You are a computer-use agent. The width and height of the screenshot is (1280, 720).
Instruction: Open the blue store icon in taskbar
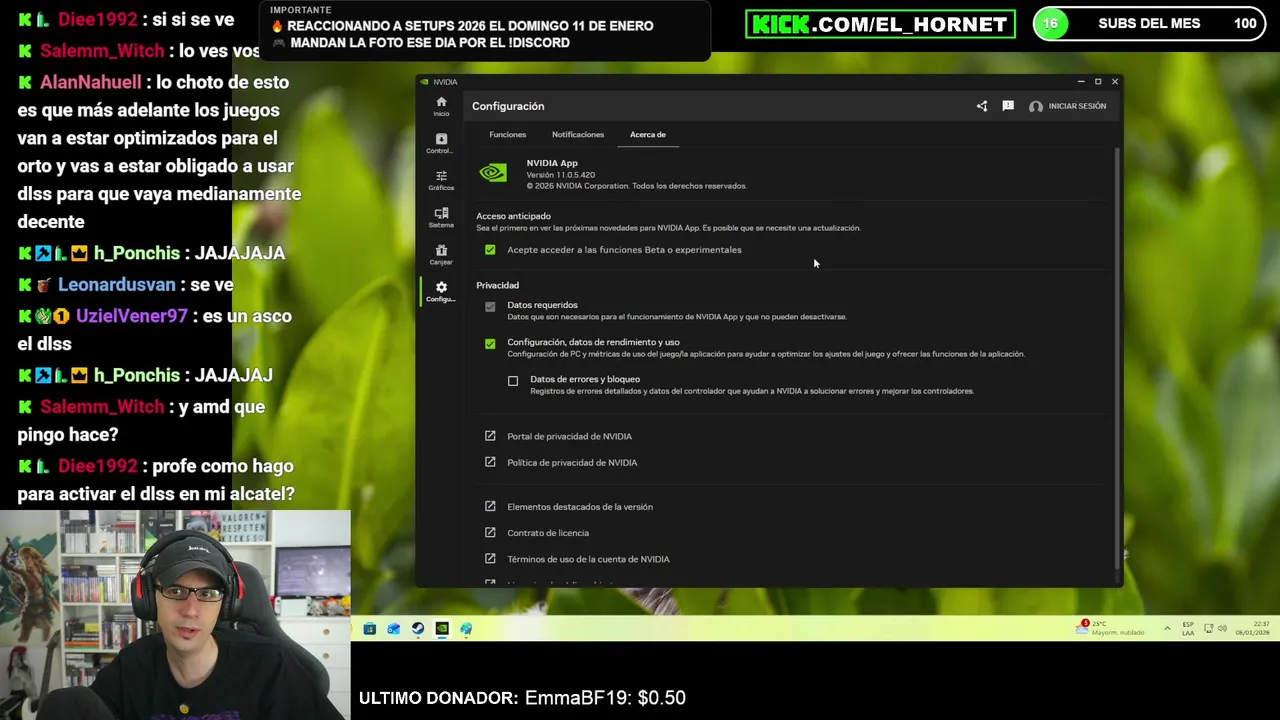(x=370, y=629)
